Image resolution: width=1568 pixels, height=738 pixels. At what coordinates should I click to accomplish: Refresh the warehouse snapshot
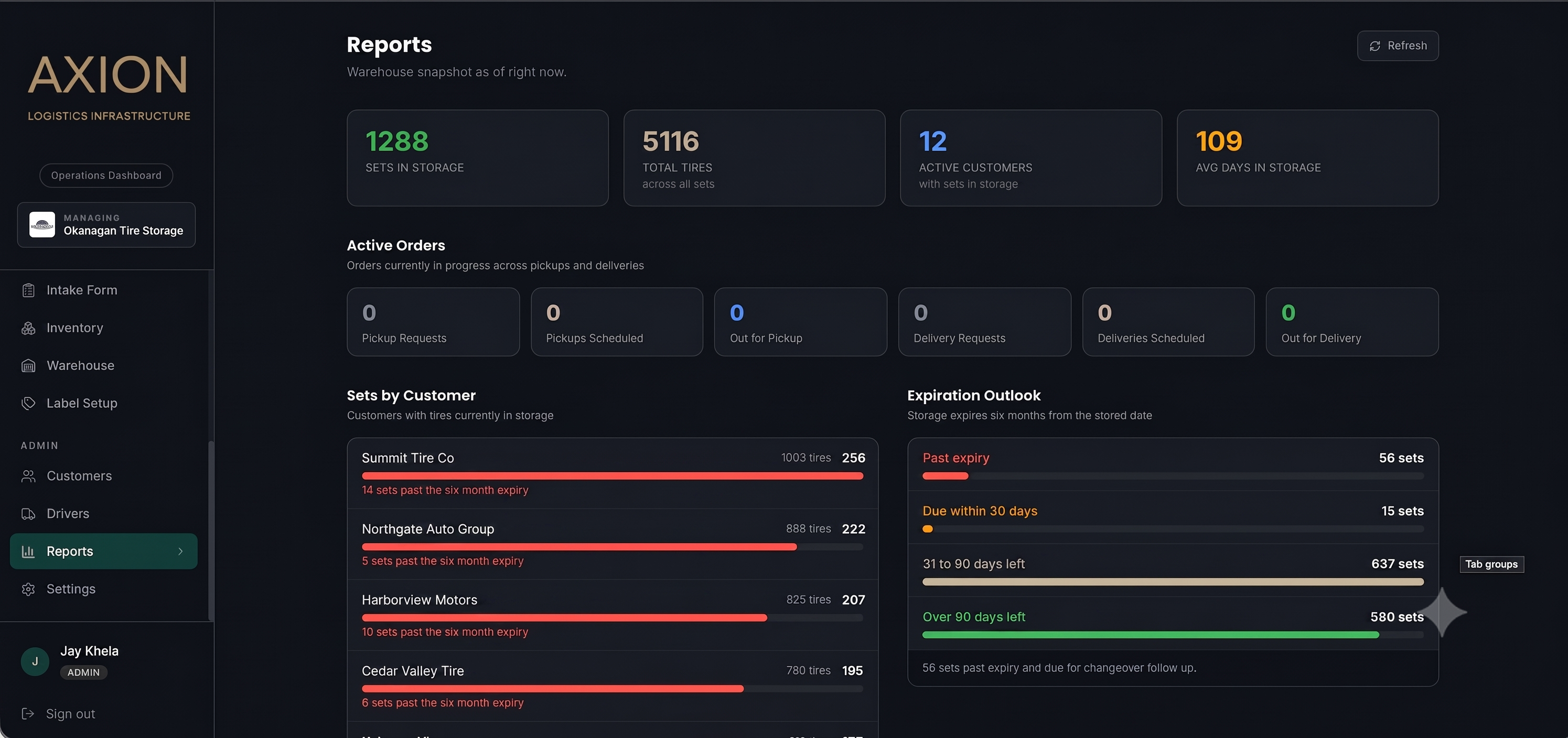tap(1398, 46)
